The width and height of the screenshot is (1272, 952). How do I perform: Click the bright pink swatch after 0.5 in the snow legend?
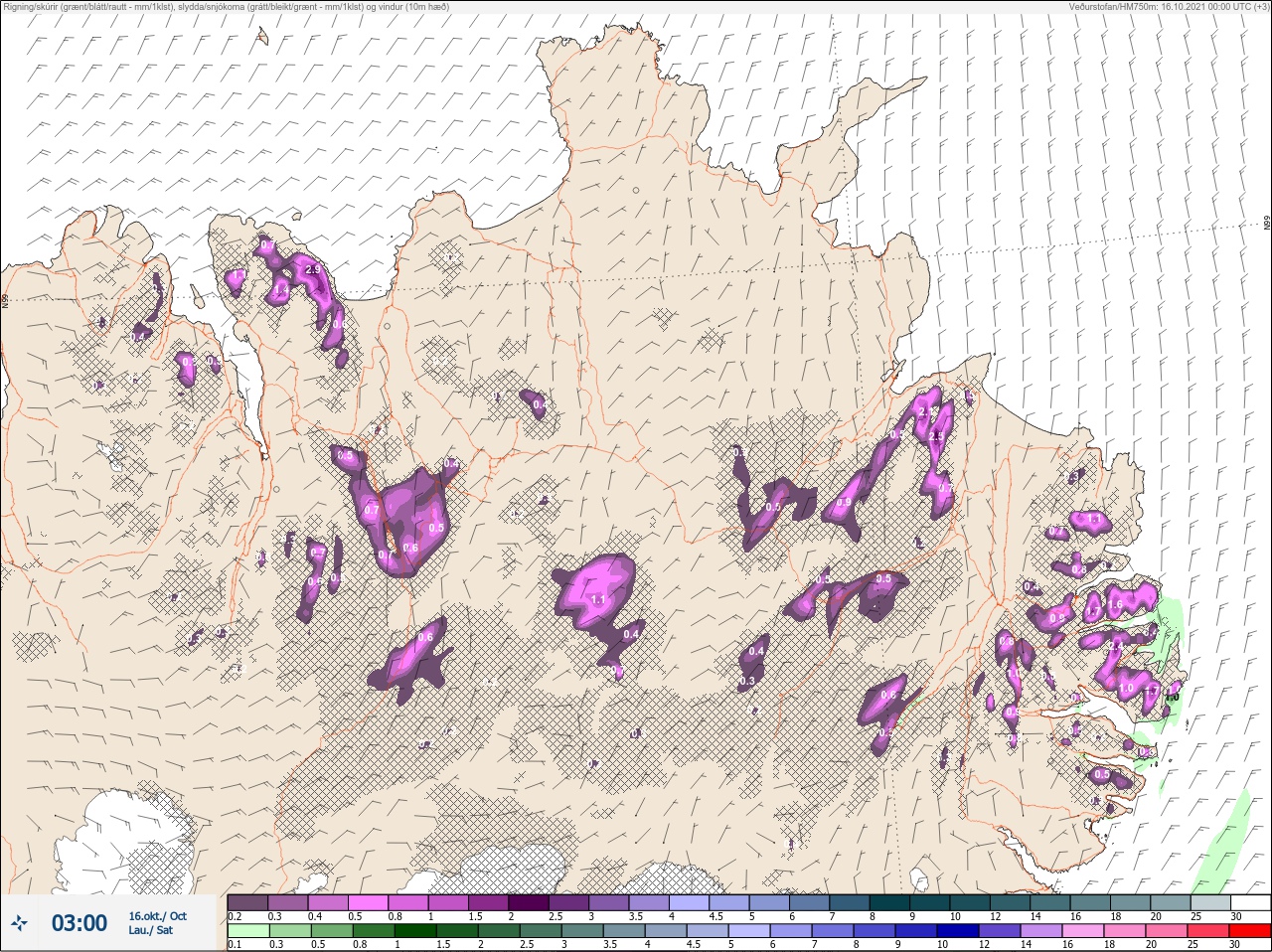[369, 902]
